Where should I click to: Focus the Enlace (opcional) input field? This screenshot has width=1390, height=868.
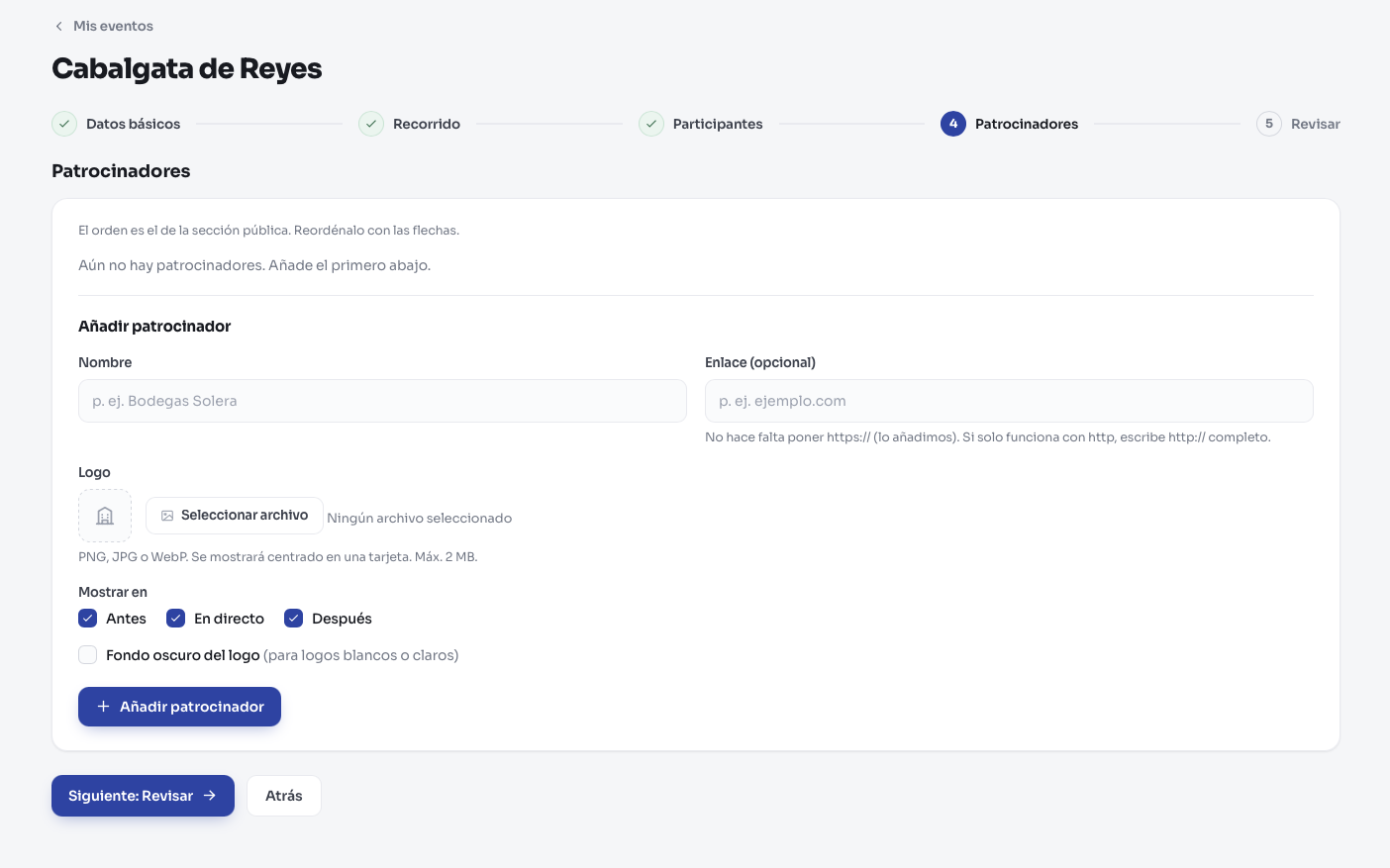1009,401
